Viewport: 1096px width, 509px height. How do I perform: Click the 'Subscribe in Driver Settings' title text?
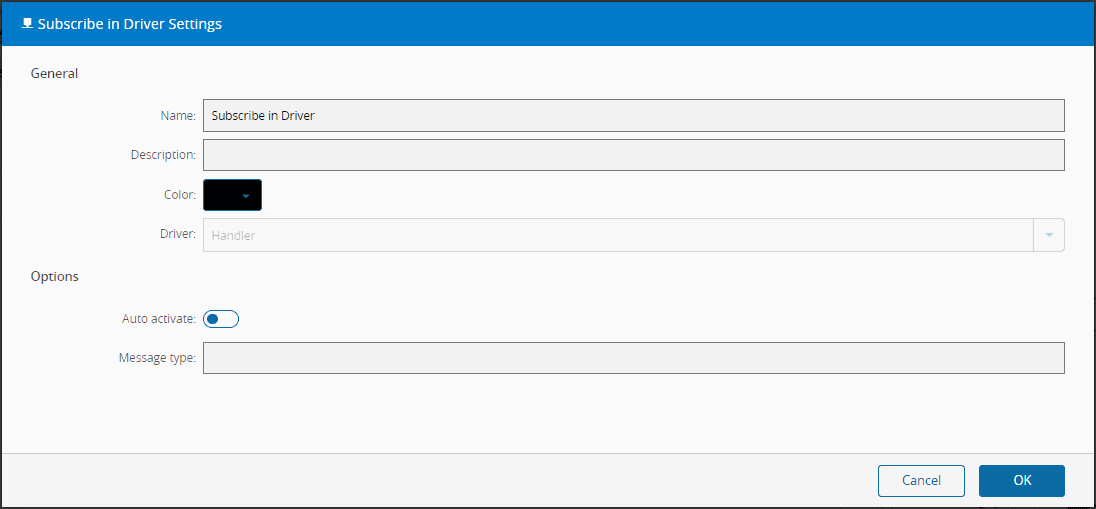[x=130, y=24]
